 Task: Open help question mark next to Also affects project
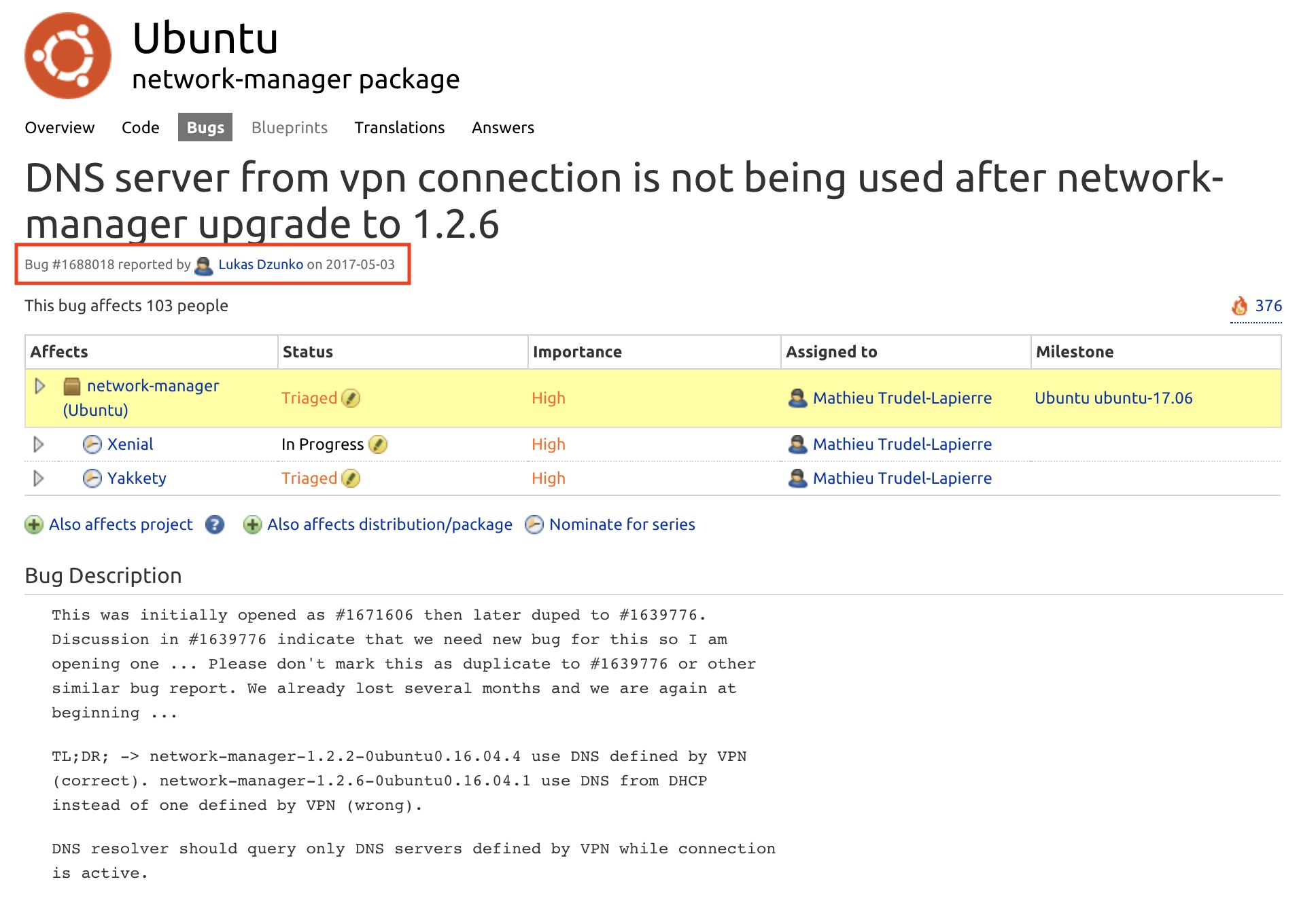pyautogui.click(x=215, y=525)
